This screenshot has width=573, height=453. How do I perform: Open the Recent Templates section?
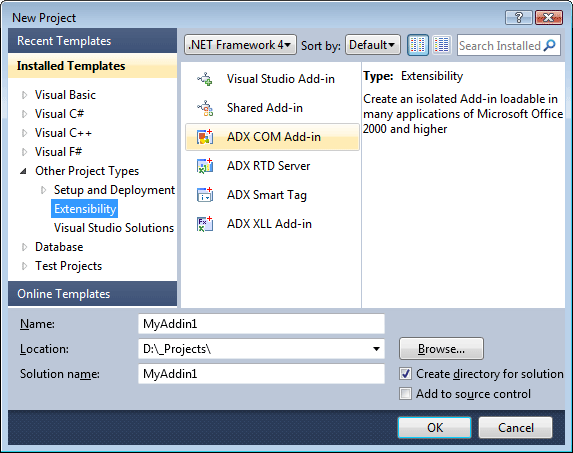[92, 41]
